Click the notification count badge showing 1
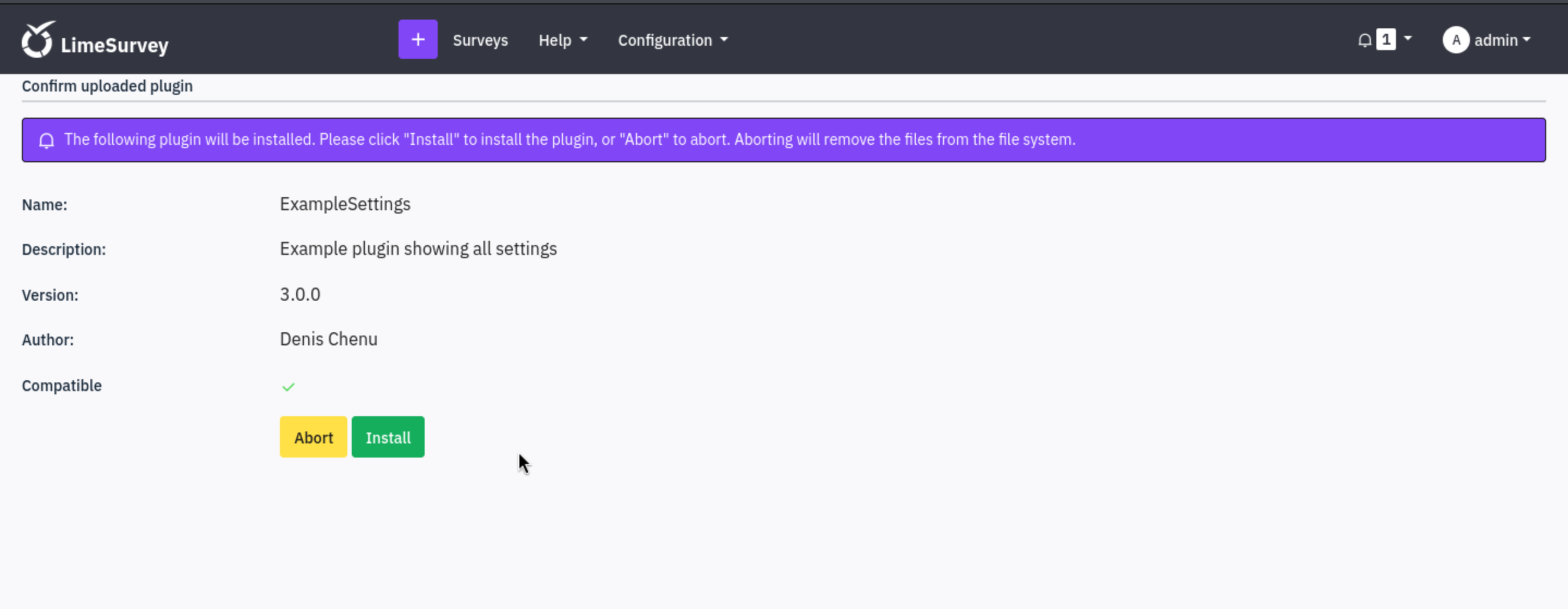This screenshot has height=609, width=1568. [x=1386, y=40]
